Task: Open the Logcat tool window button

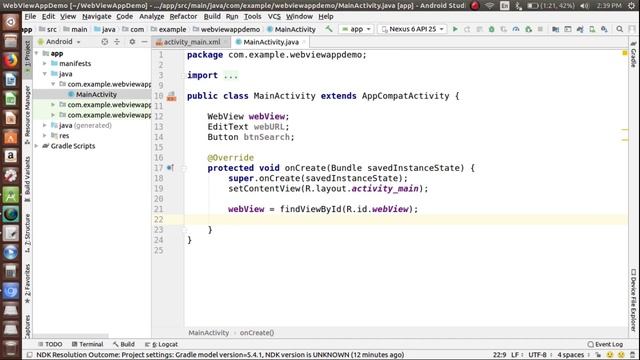Action: (x=162, y=344)
